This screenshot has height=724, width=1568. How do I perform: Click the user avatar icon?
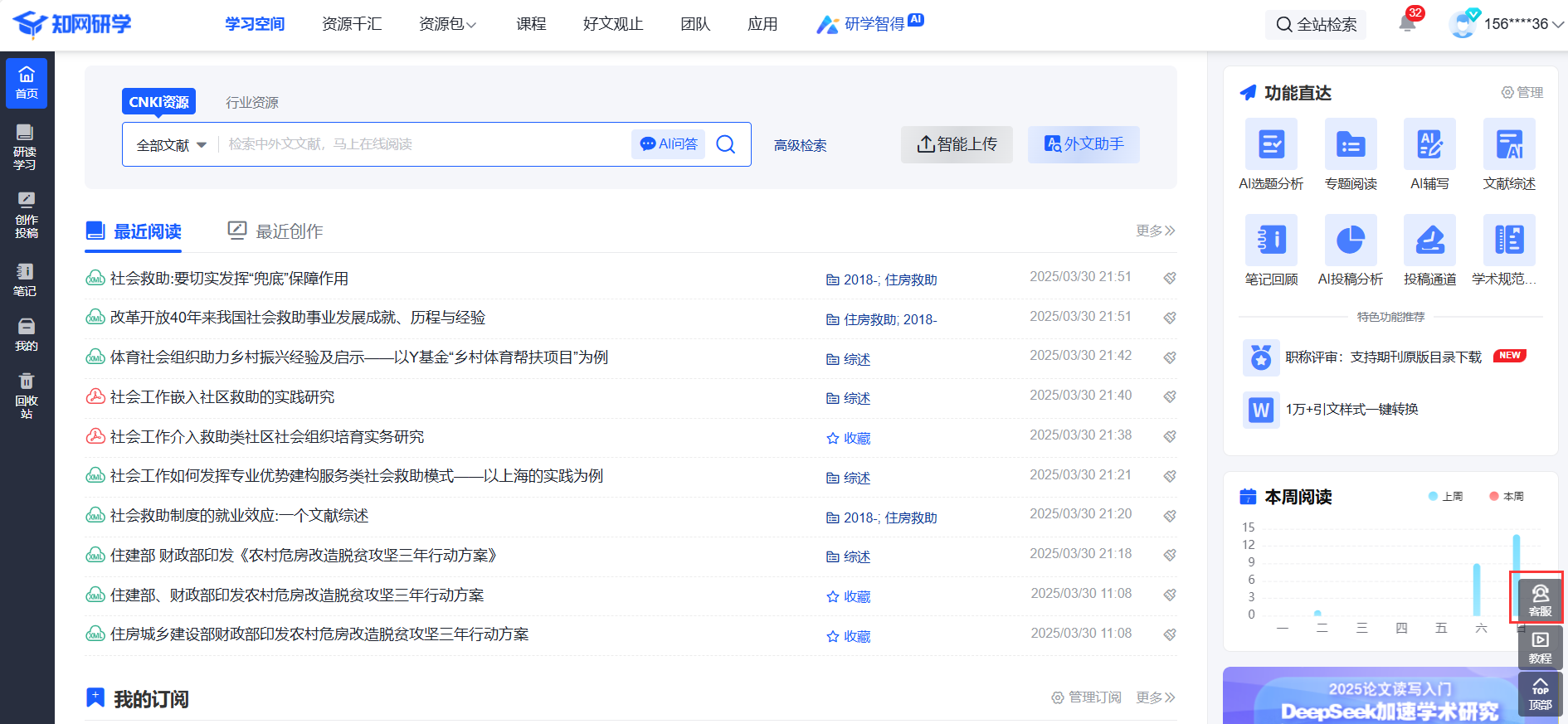[1463, 24]
